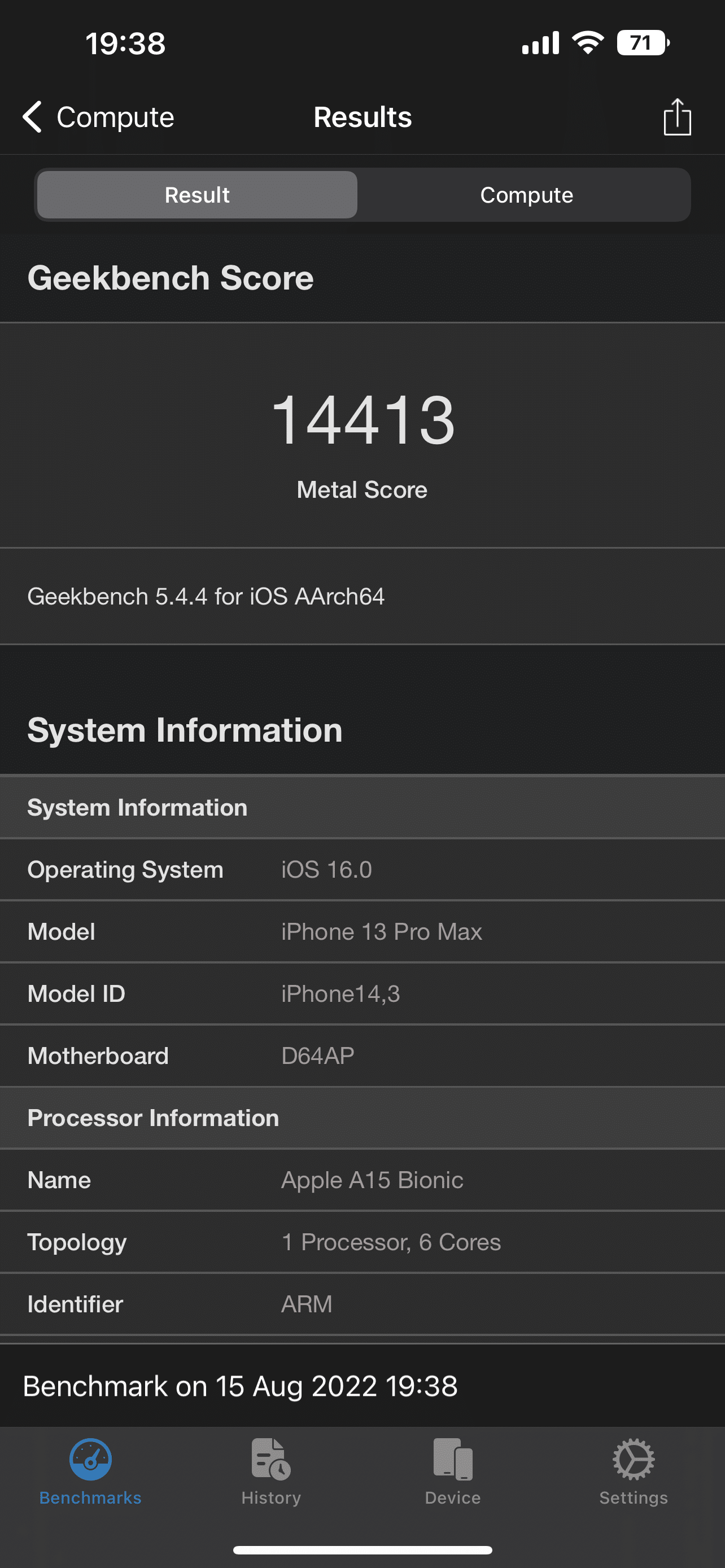This screenshot has height=1568, width=725.
Task: Select the D64AP motherboard value
Action: click(318, 1055)
